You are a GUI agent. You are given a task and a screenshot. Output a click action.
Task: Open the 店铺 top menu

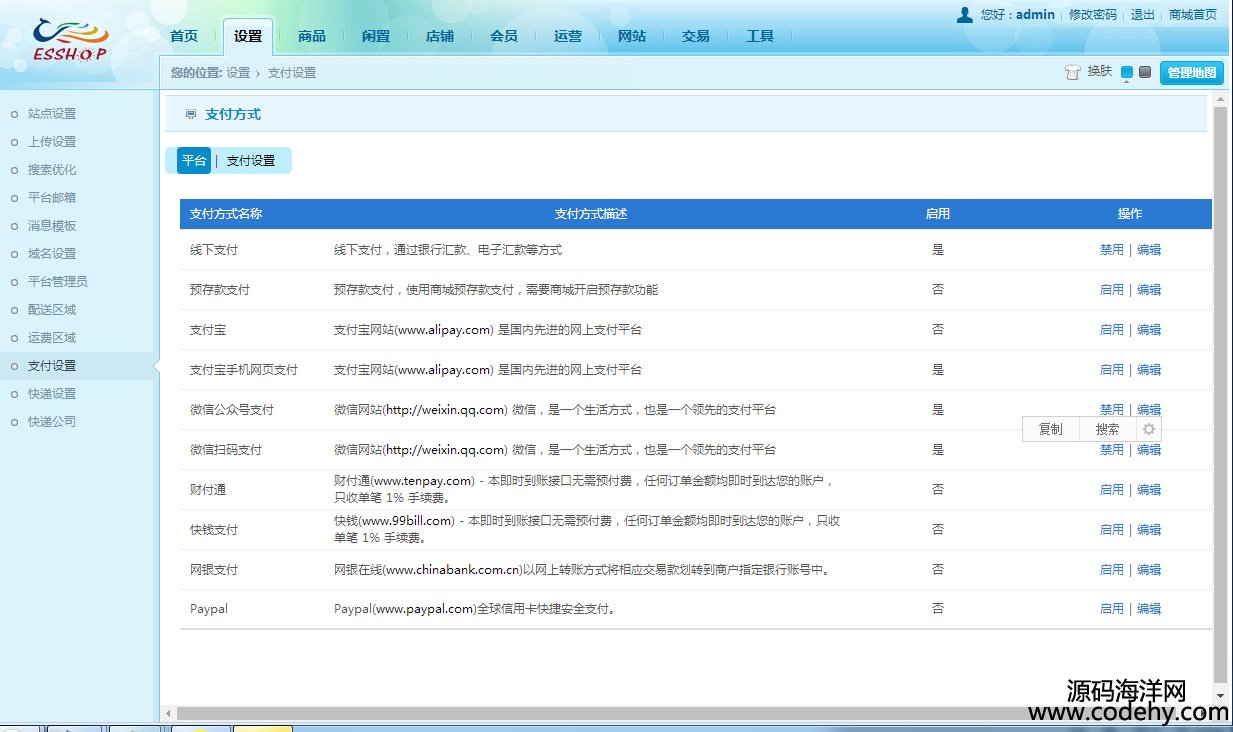pos(440,36)
